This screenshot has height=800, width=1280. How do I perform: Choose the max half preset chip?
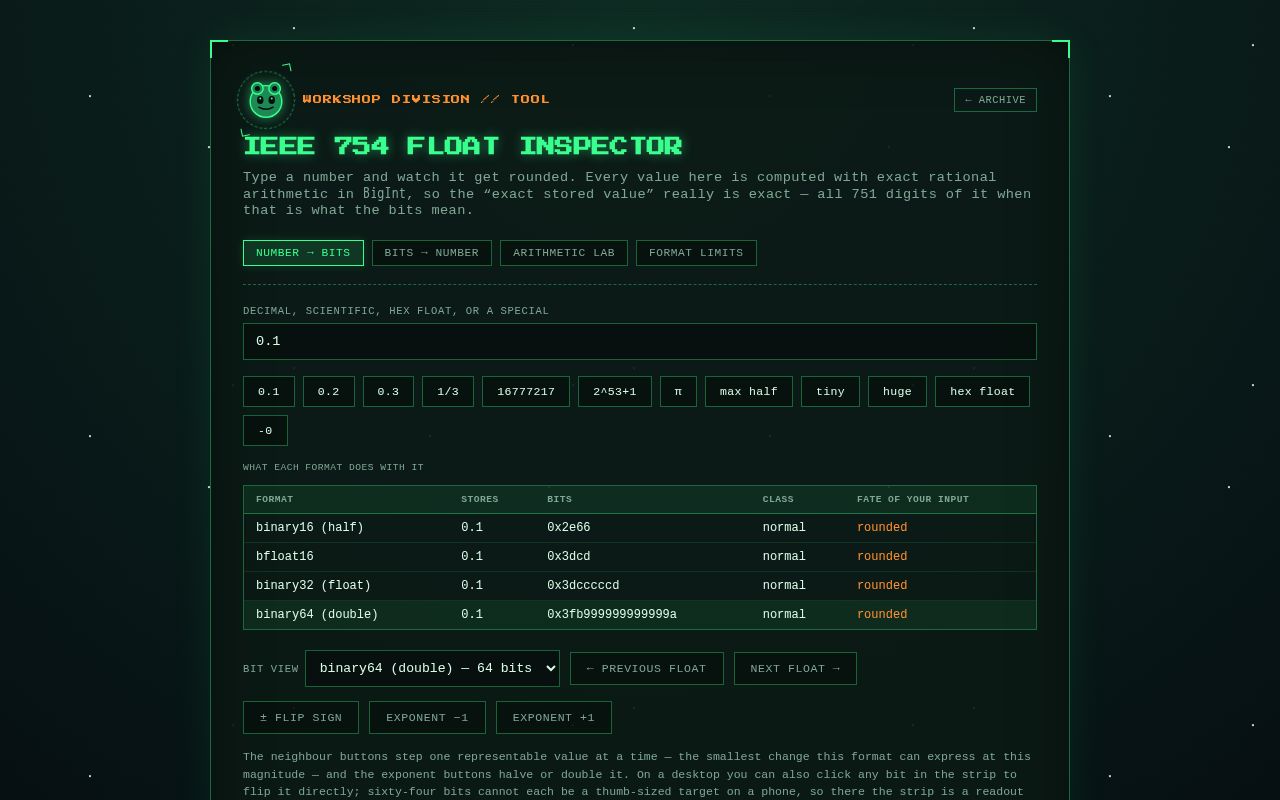(x=749, y=391)
